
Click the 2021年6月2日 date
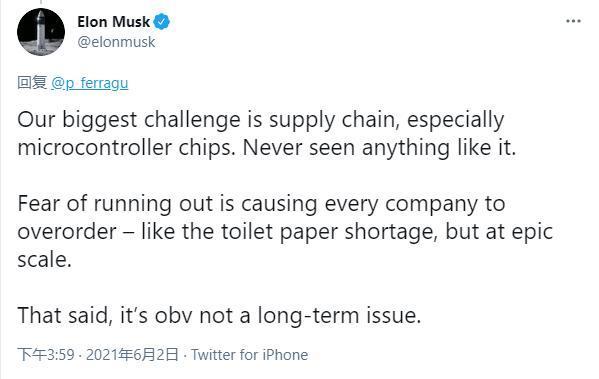click(x=132, y=355)
